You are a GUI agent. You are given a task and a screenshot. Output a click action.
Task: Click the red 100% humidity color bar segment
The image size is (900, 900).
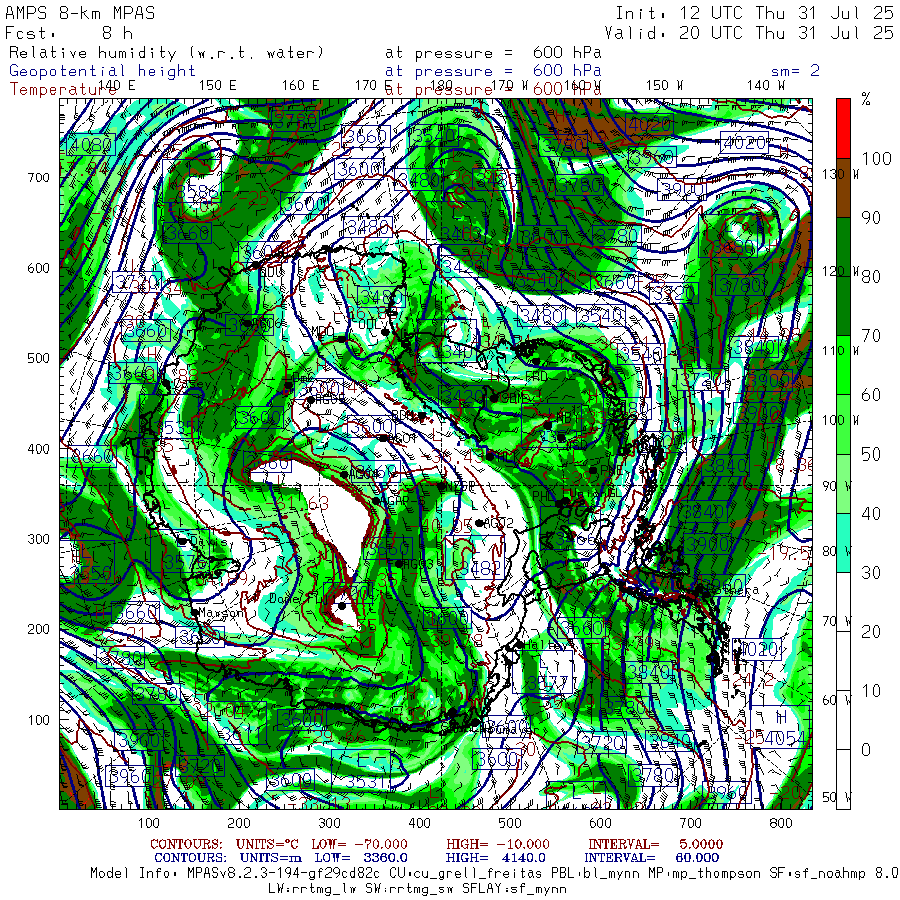coord(843,129)
